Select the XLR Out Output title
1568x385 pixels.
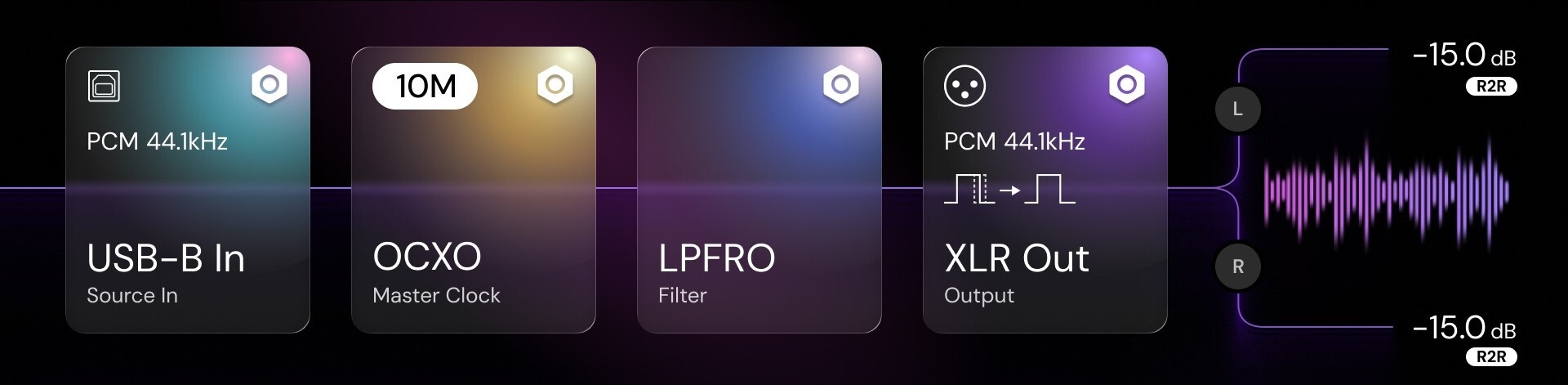pos(1016,258)
